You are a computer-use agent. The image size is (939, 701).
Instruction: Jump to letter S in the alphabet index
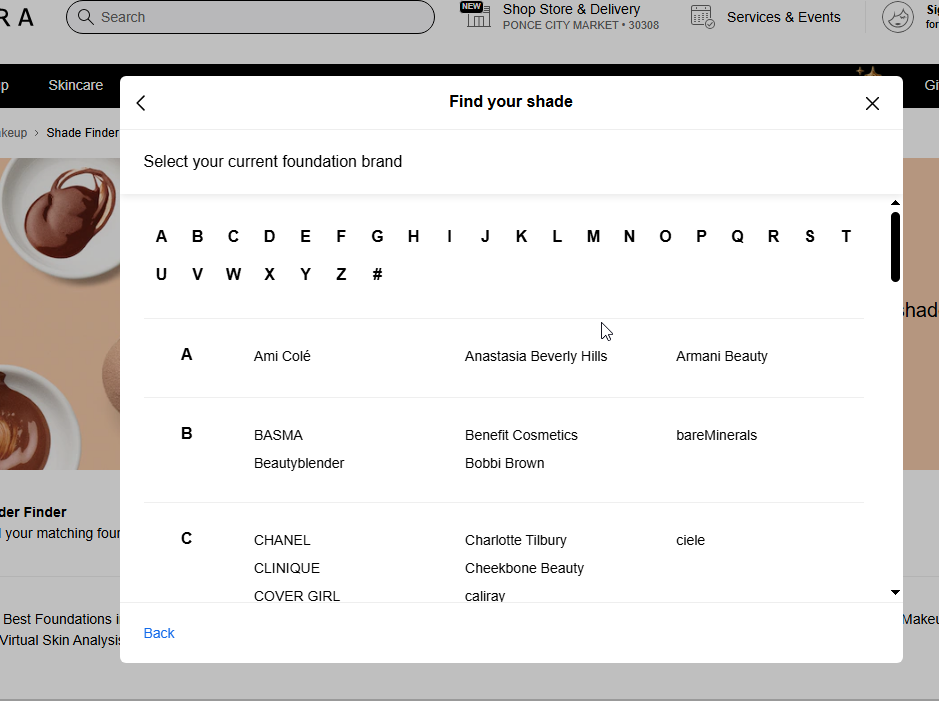click(809, 237)
